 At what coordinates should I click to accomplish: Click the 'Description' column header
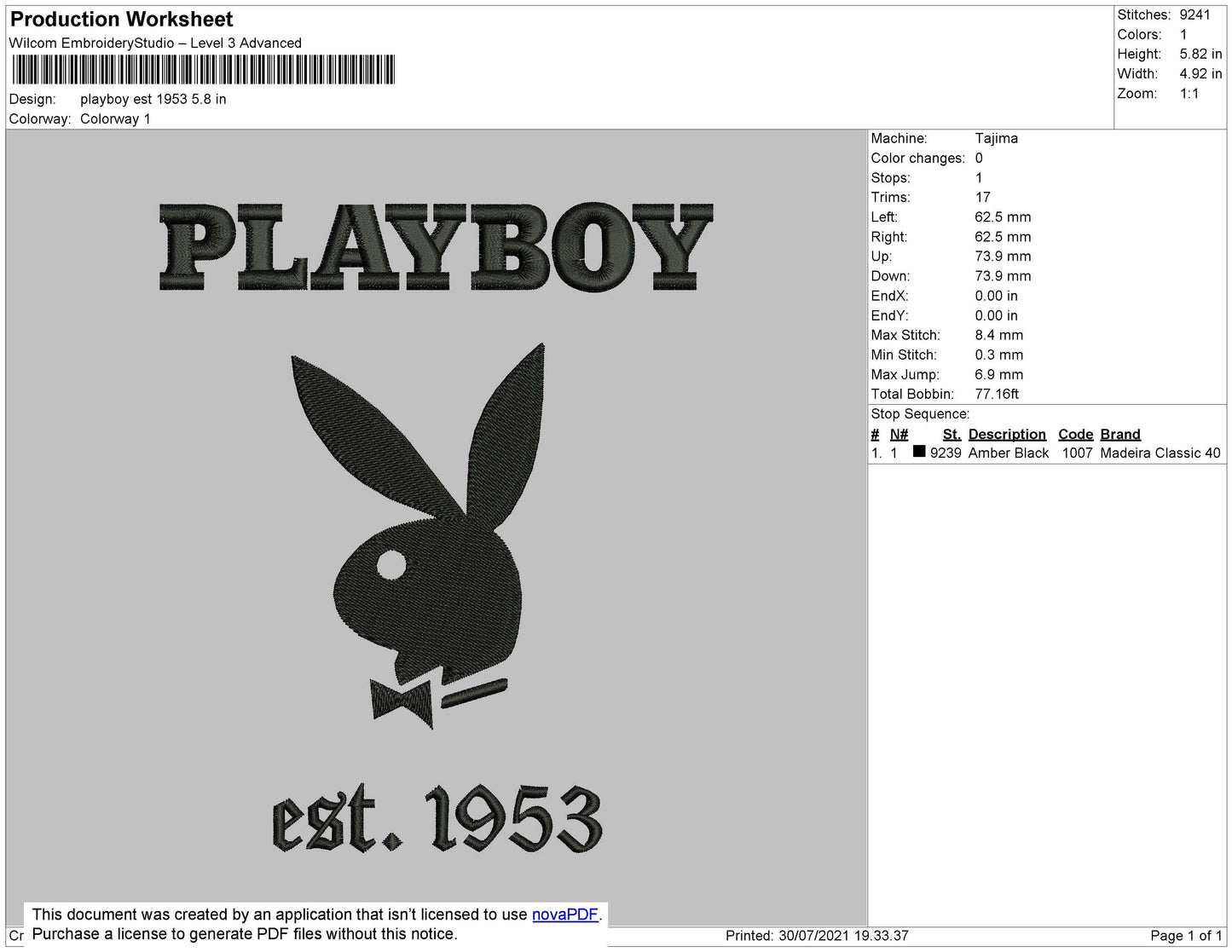[1007, 434]
